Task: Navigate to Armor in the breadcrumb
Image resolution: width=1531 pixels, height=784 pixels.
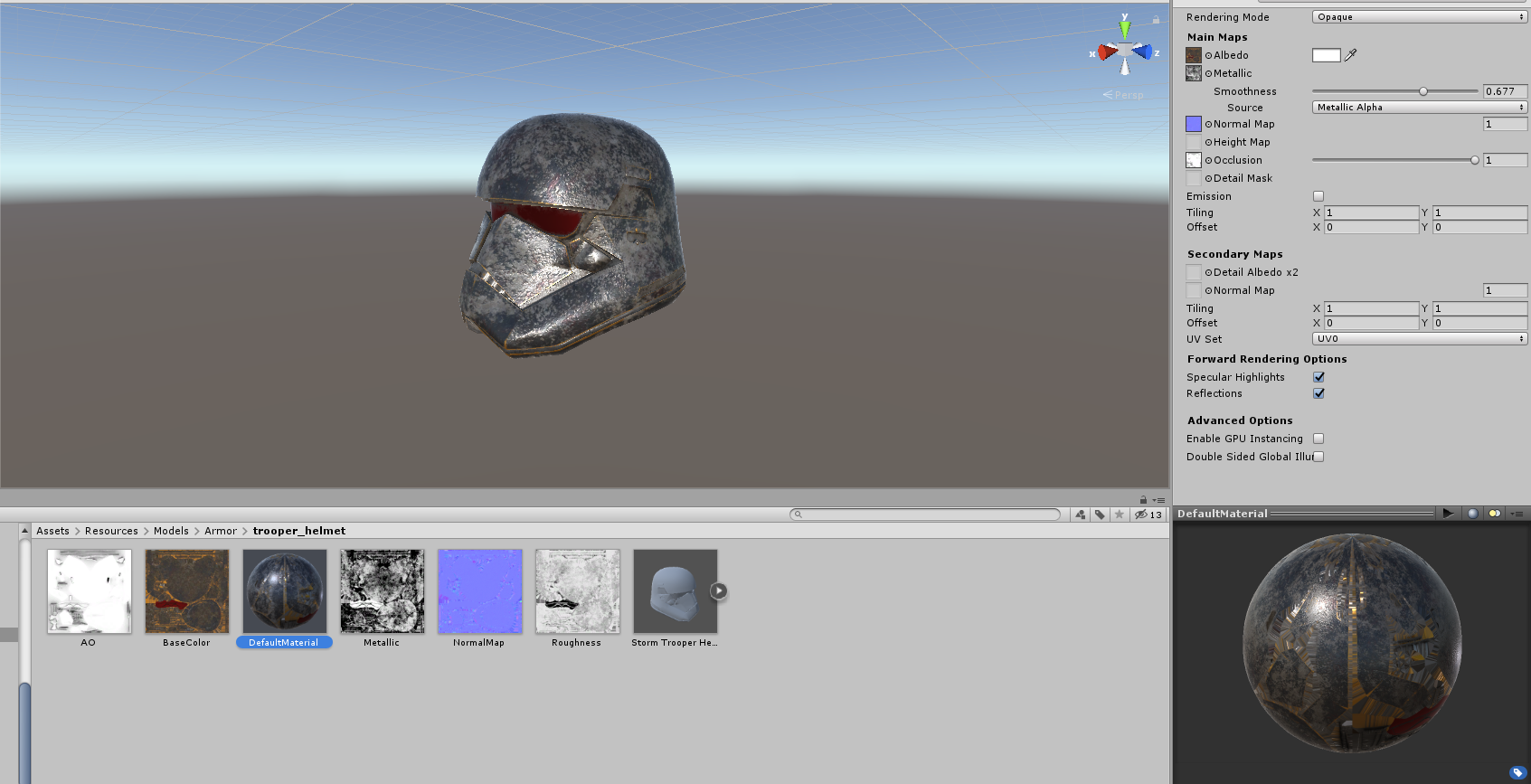Action: (x=221, y=531)
